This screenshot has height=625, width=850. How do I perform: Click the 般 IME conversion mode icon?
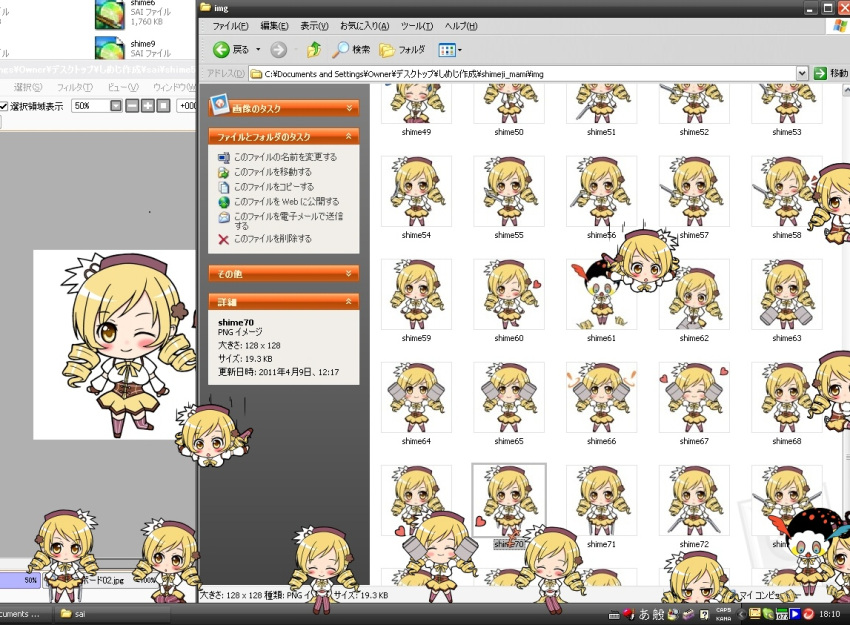658,614
